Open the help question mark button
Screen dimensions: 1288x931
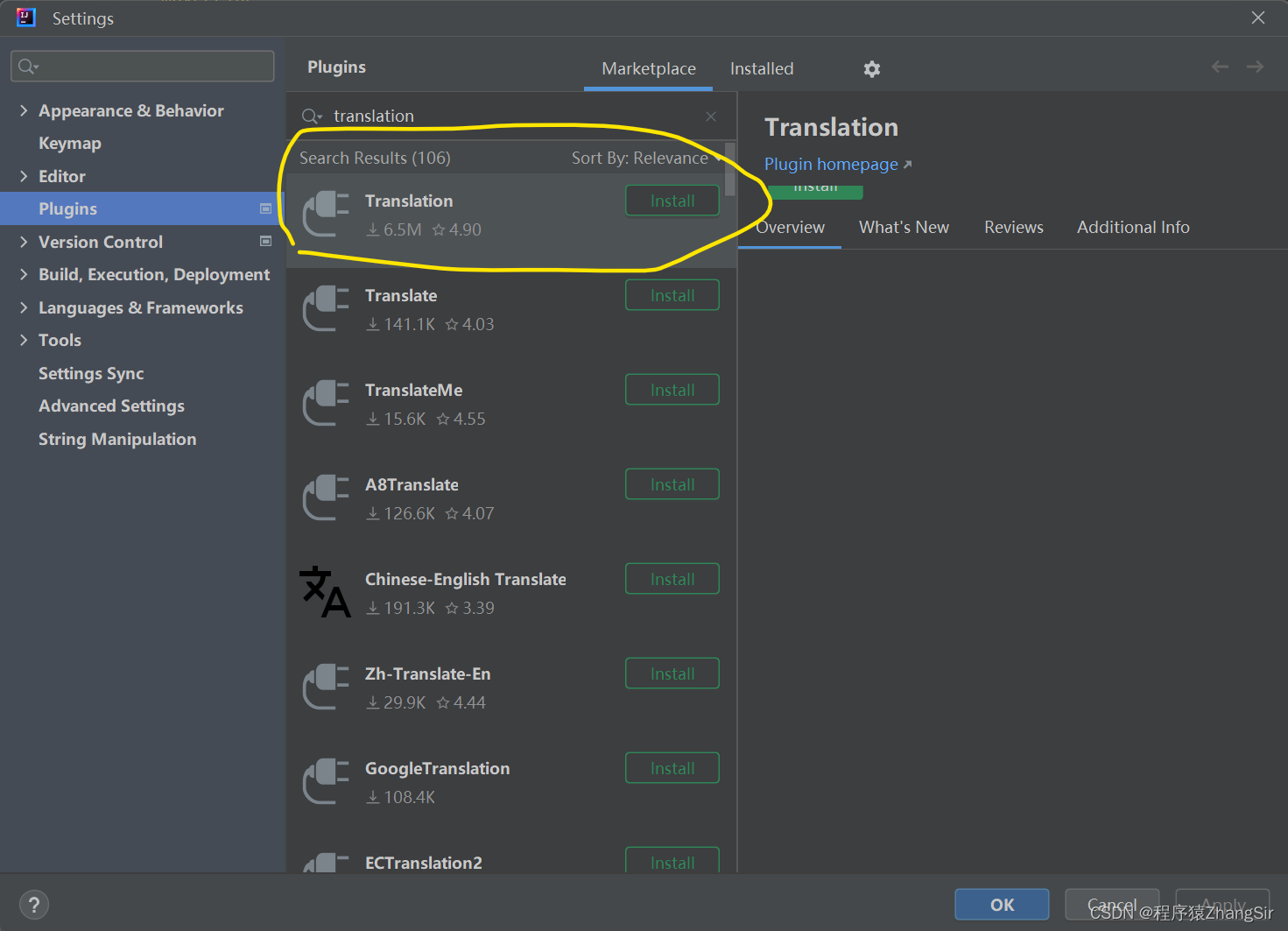33,905
